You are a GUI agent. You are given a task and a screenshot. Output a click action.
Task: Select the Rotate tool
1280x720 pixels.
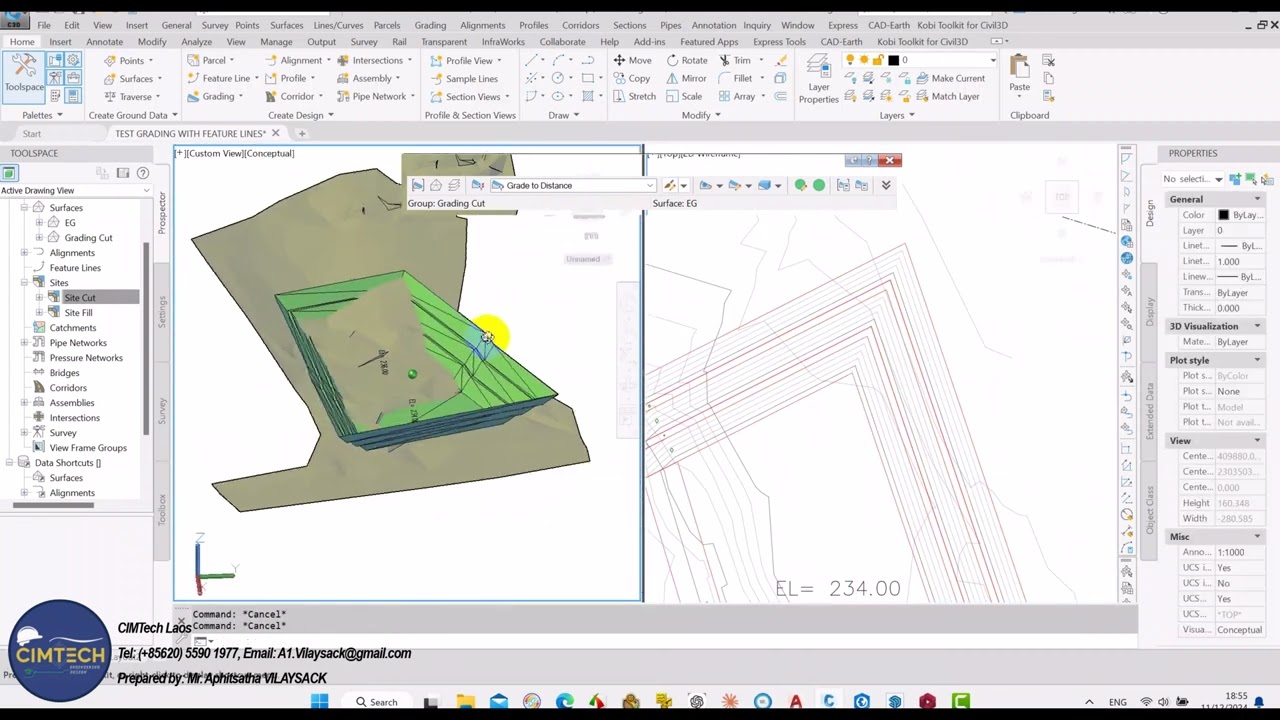click(686, 60)
